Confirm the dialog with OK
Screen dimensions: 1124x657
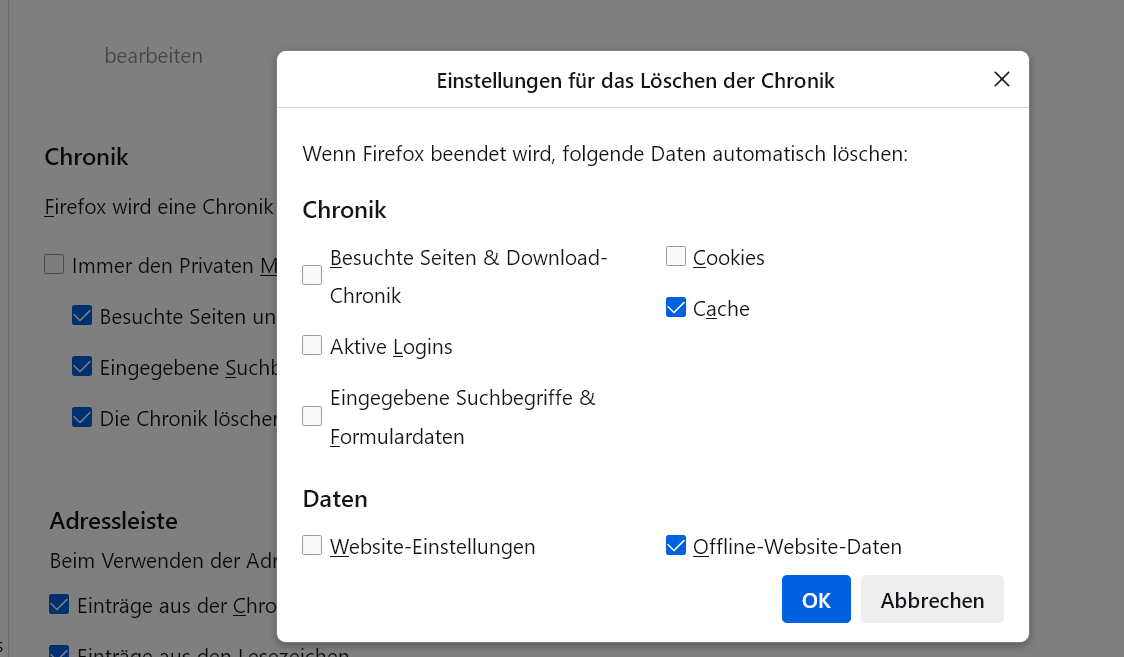point(816,599)
